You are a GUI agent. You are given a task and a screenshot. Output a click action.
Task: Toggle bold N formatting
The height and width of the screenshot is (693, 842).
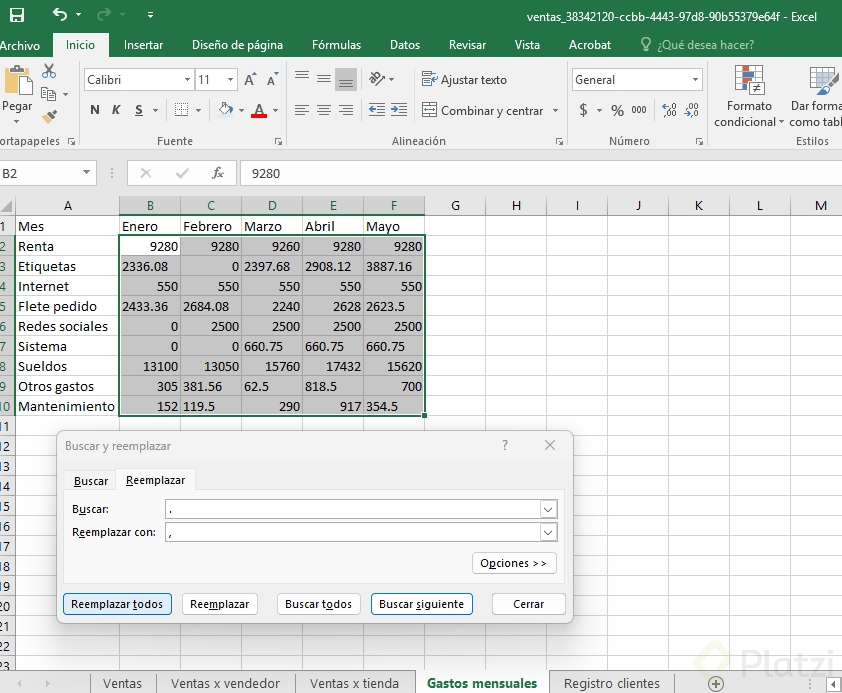click(x=95, y=111)
